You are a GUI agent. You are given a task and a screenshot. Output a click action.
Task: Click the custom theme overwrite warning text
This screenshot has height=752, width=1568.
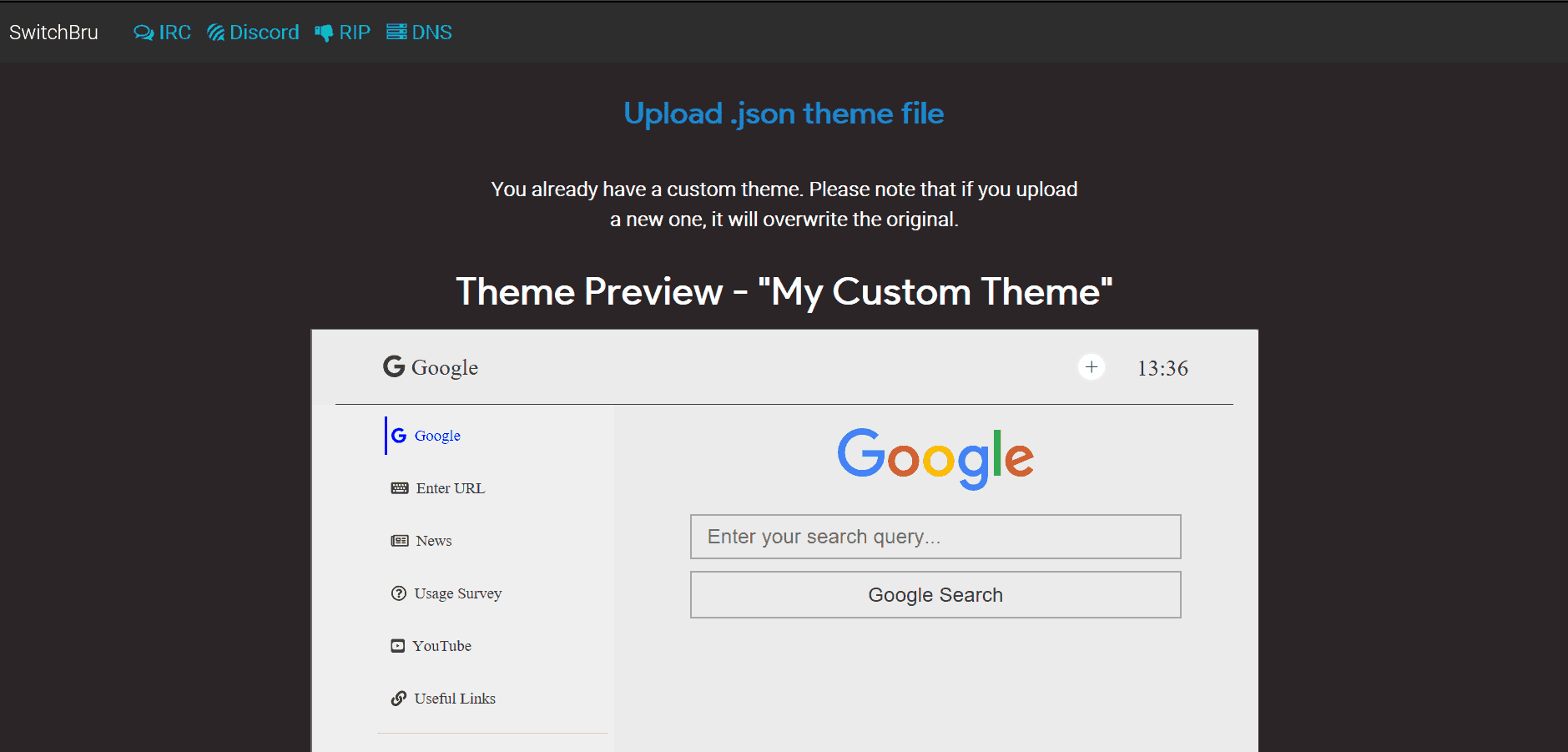click(x=784, y=204)
